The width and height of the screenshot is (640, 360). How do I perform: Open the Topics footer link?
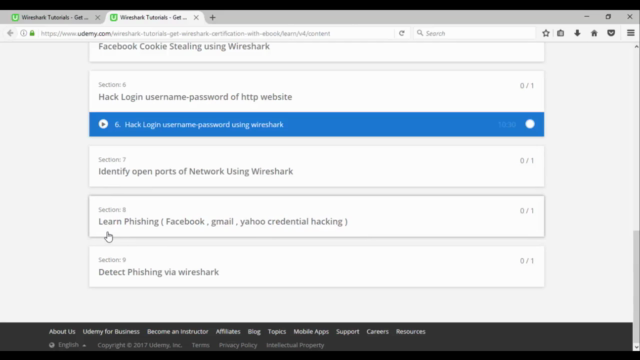click(277, 331)
